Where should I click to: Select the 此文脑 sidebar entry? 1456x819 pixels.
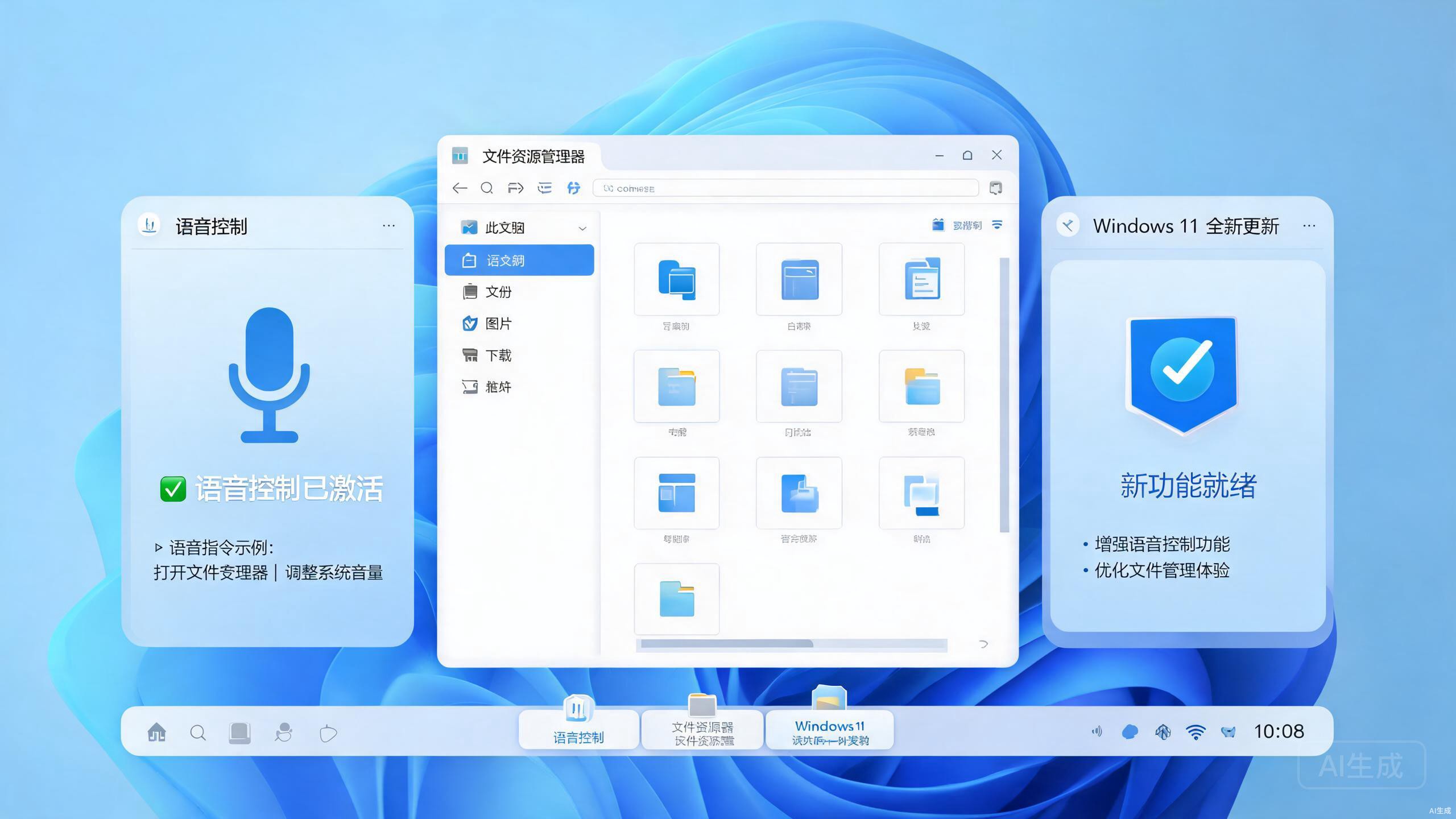point(519,228)
